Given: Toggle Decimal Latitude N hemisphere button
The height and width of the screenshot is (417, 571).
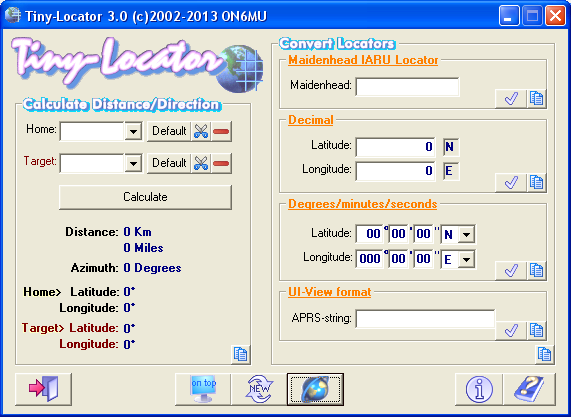Looking at the screenshot, I should point(450,147).
